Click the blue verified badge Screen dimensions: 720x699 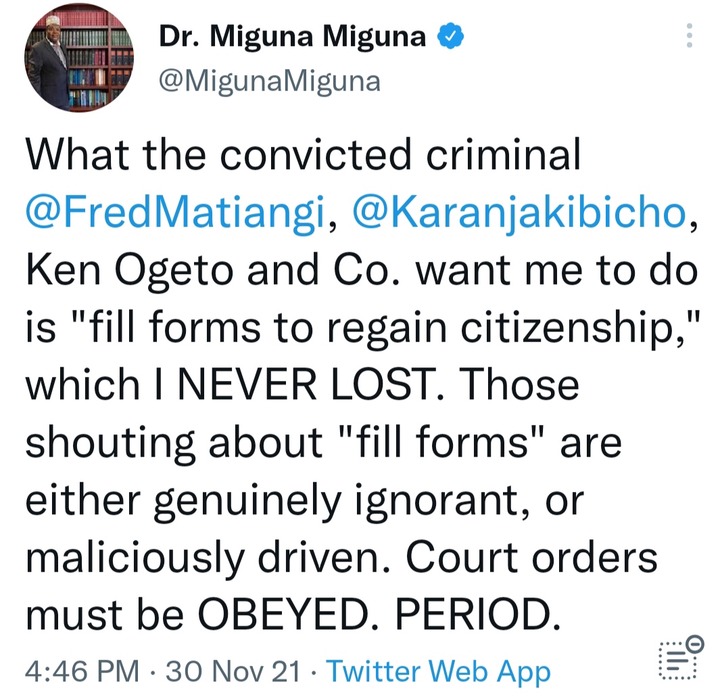coord(450,35)
